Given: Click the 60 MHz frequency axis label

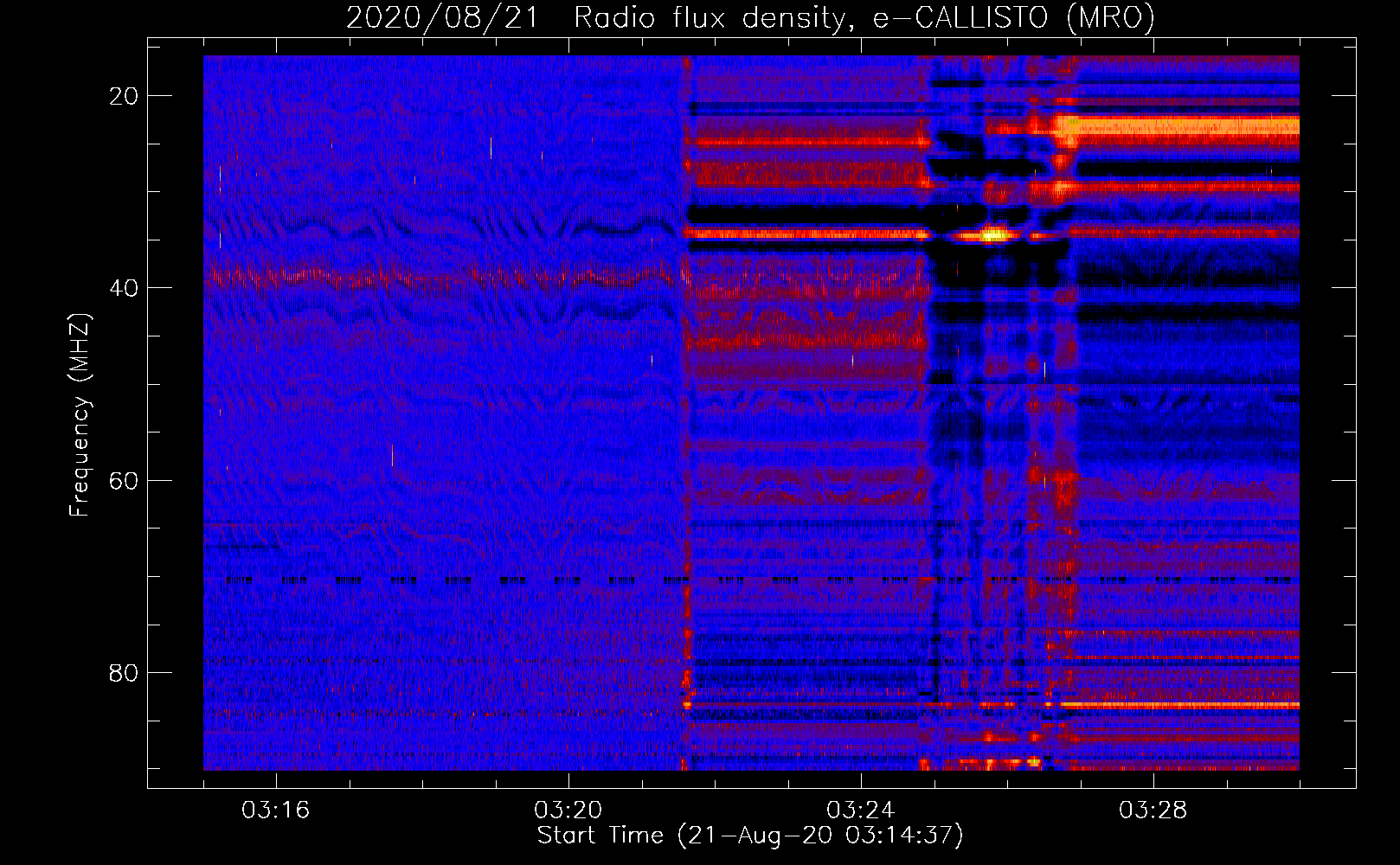Looking at the screenshot, I should [125, 480].
